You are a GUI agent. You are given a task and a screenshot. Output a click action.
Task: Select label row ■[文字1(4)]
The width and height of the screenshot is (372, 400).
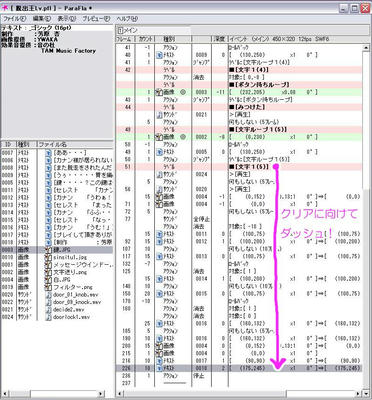[239, 70]
